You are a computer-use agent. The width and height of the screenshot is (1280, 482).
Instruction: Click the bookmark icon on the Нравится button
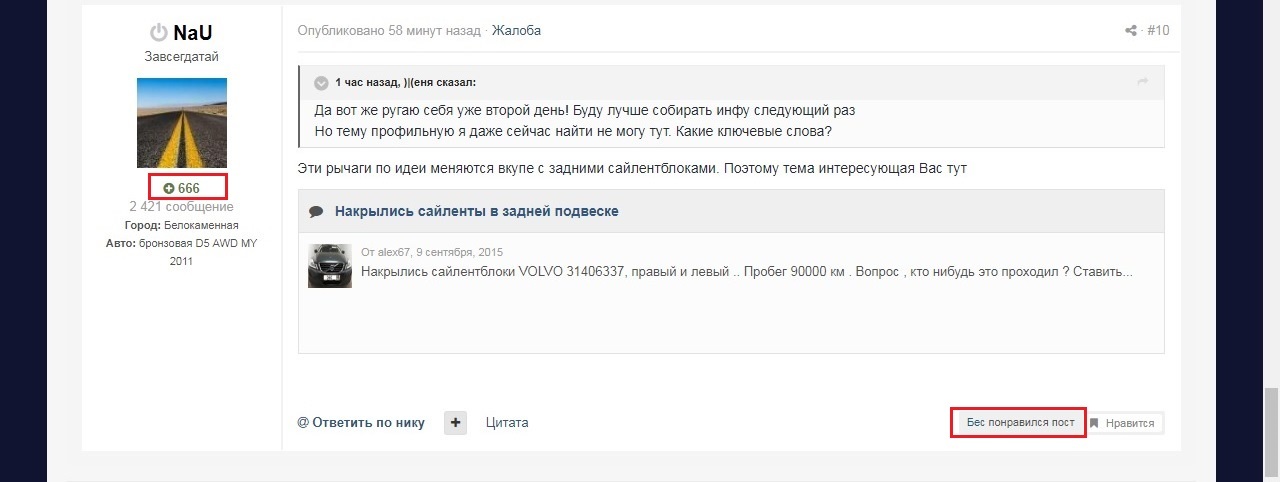[x=1095, y=423]
